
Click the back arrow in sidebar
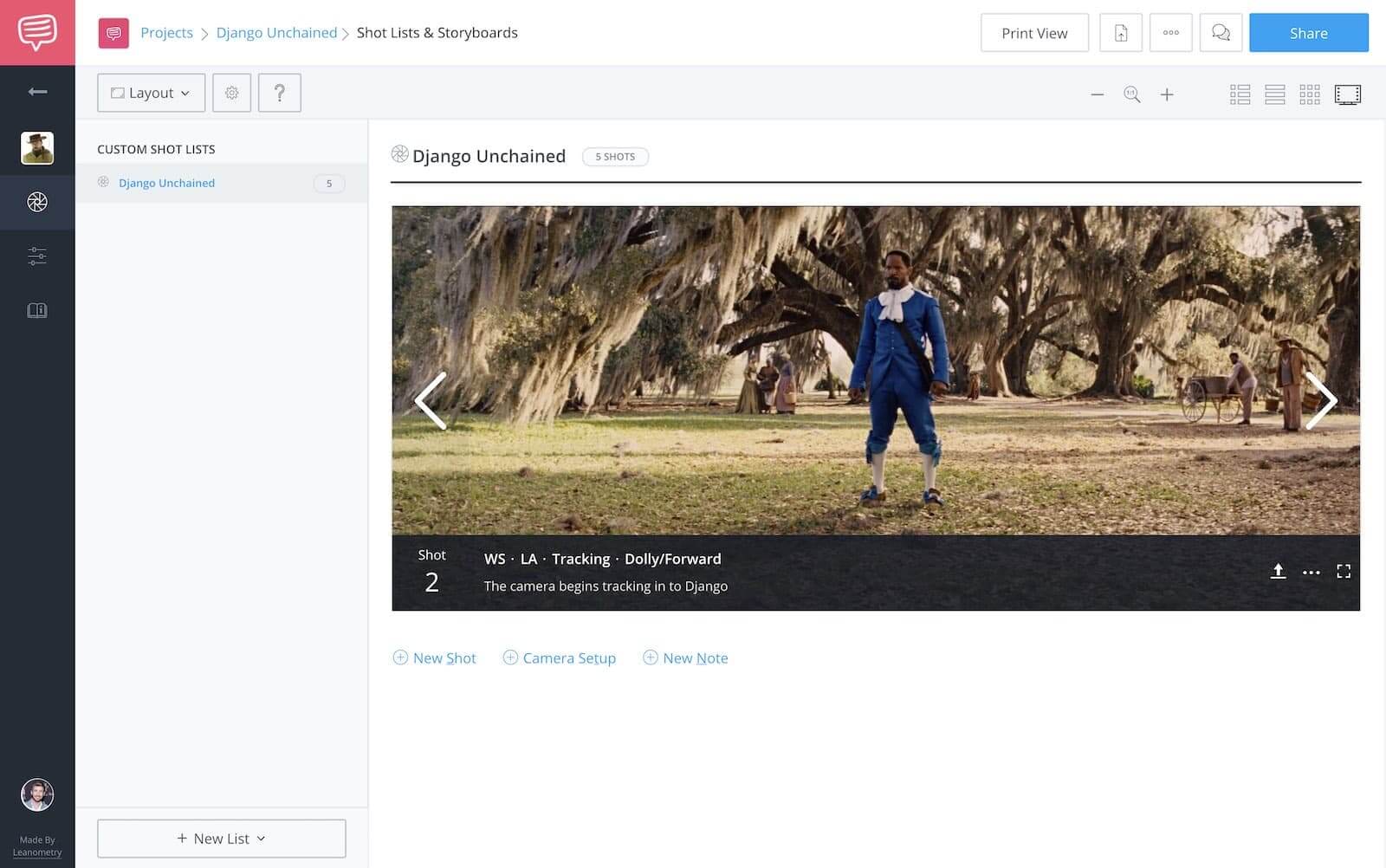click(x=37, y=92)
